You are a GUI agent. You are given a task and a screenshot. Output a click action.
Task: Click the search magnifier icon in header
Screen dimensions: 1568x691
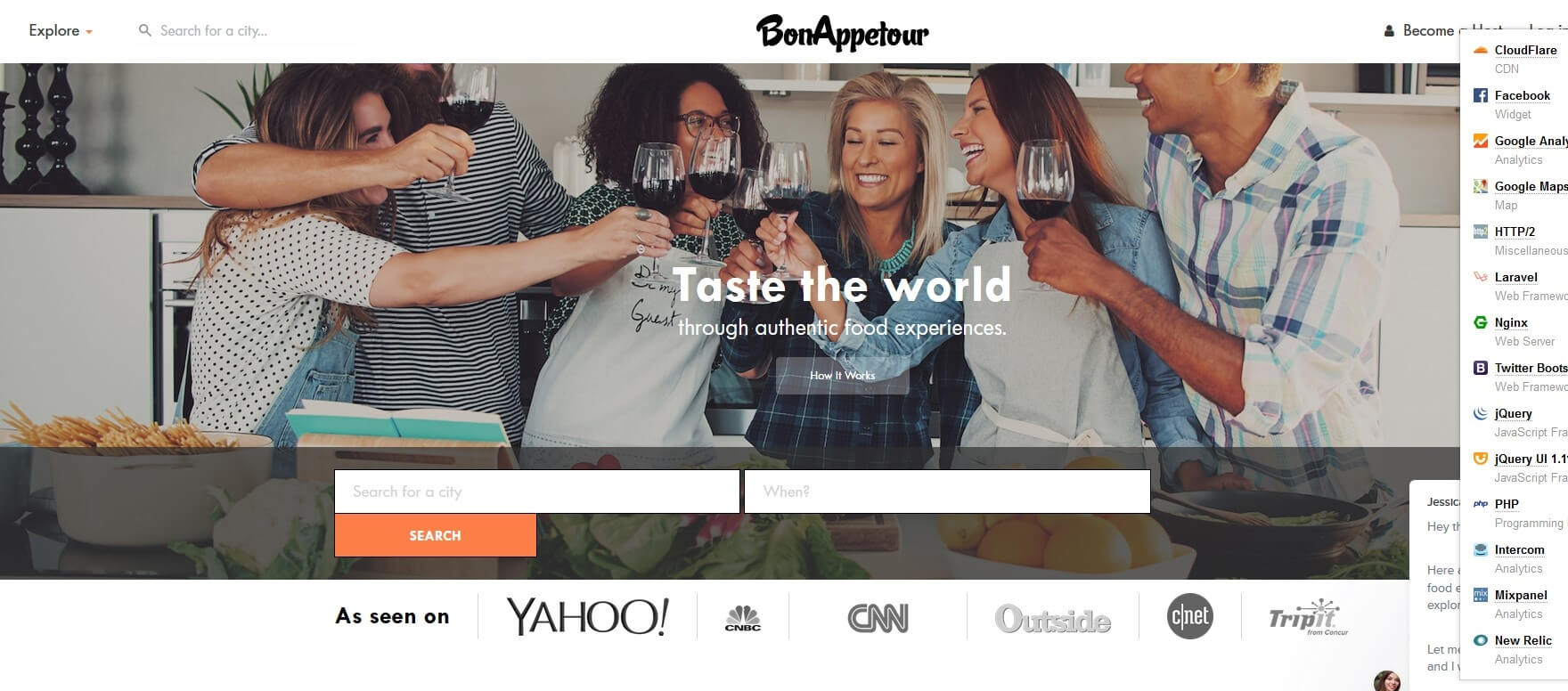coord(145,30)
